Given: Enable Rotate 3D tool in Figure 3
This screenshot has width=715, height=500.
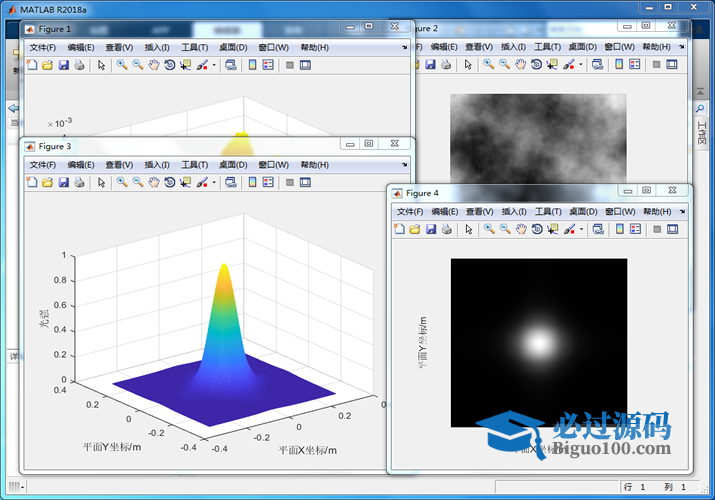Looking at the screenshot, I should click(x=170, y=182).
